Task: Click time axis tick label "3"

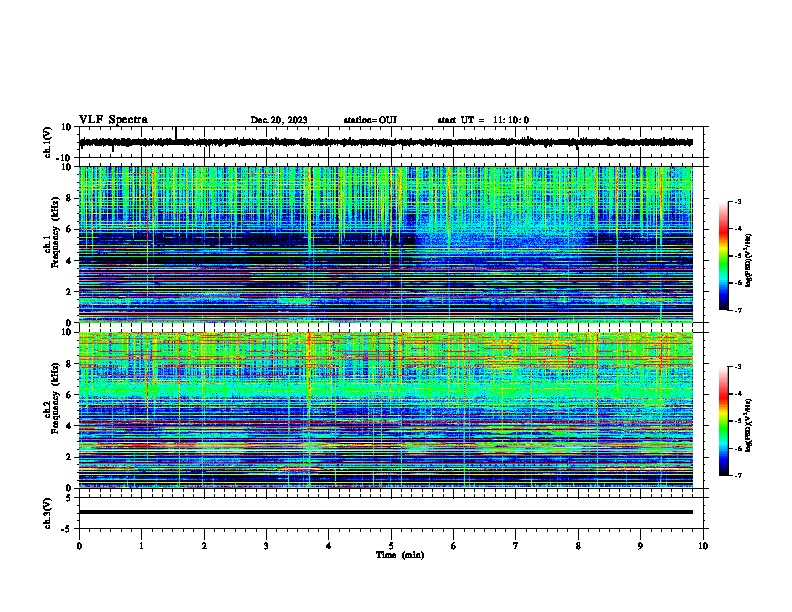Action: [x=266, y=546]
